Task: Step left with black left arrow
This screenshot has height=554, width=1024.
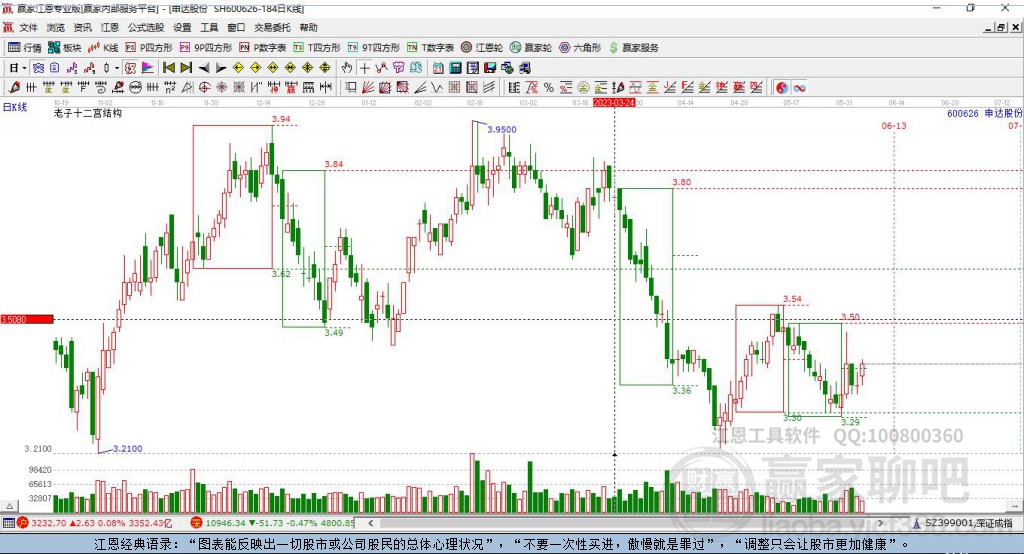Action: pos(204,68)
